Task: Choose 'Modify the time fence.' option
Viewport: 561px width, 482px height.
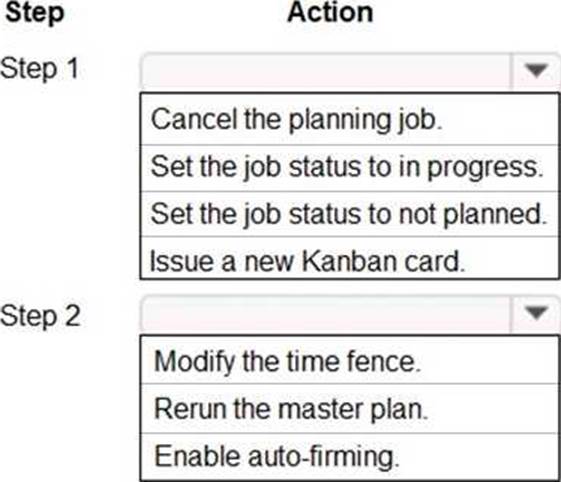Action: (x=350, y=360)
